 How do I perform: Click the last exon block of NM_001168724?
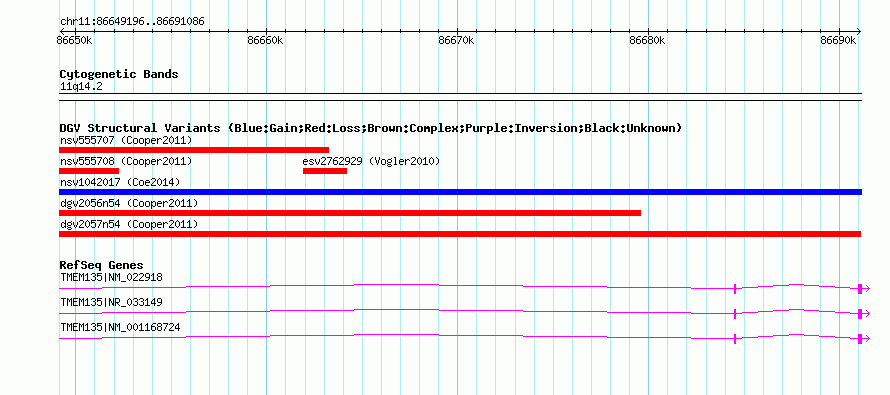pos(860,338)
